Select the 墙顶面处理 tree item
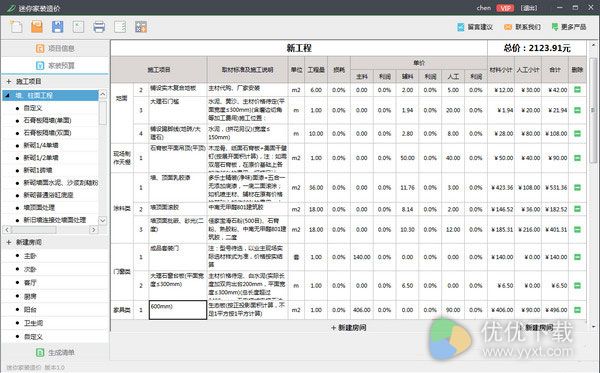 coord(39,208)
